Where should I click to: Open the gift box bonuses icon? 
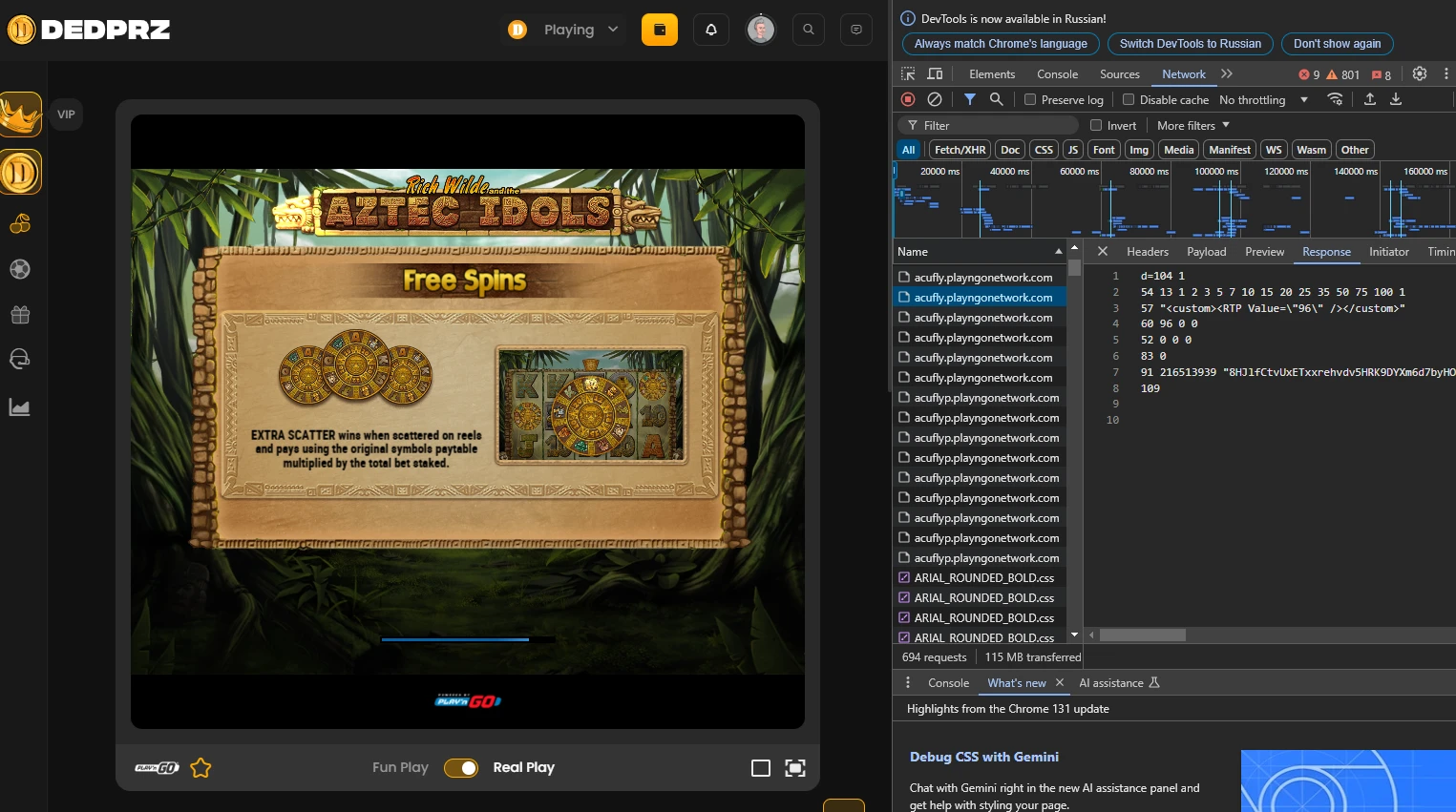pos(20,315)
